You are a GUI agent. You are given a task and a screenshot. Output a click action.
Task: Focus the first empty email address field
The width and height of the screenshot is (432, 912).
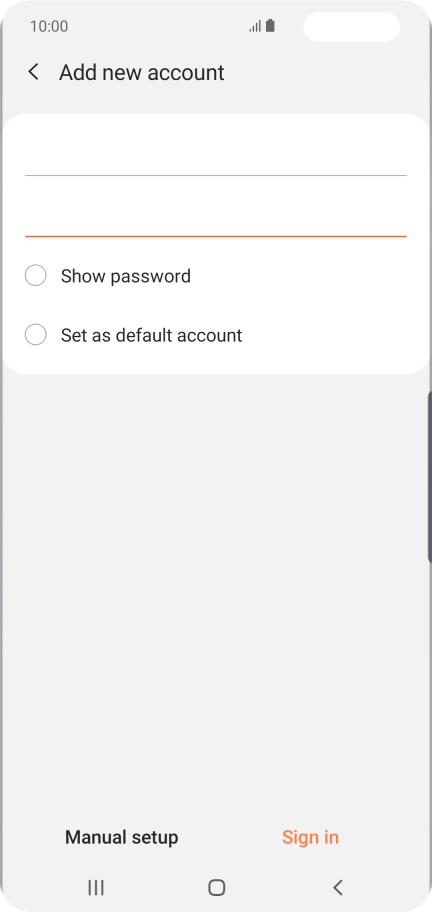pyautogui.click(x=216, y=155)
